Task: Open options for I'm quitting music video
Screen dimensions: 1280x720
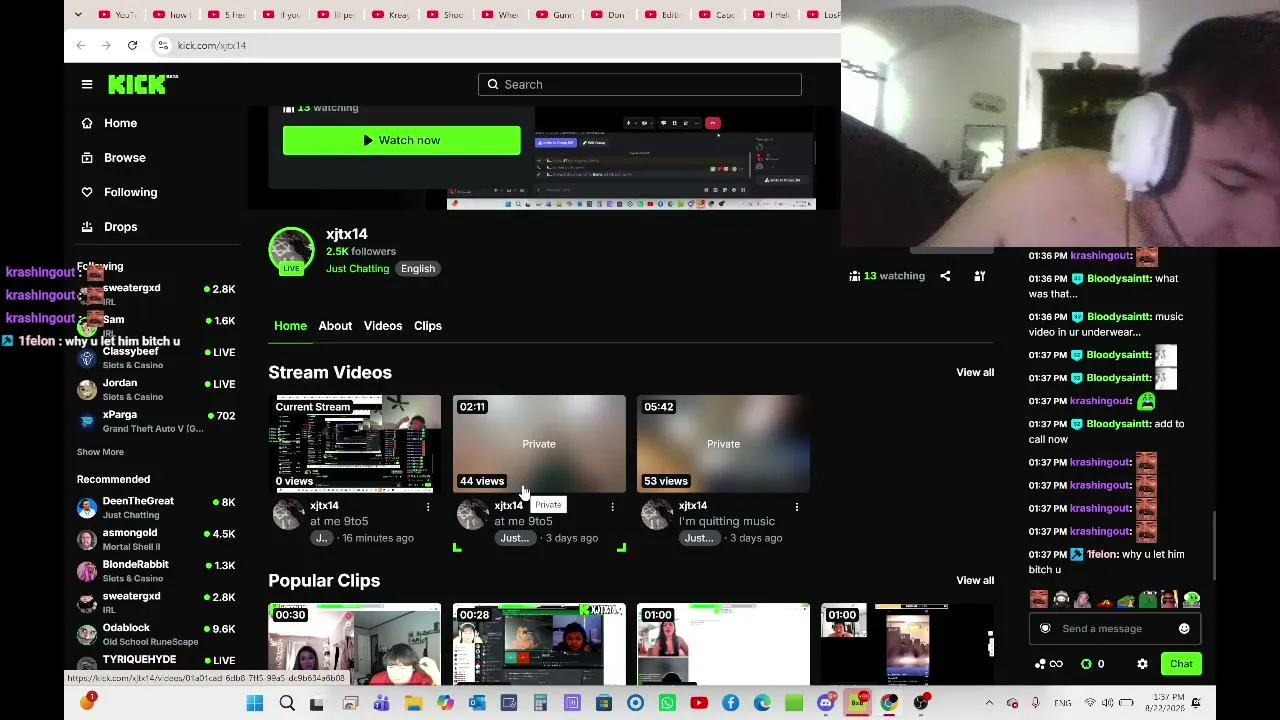Action: pyautogui.click(x=796, y=507)
